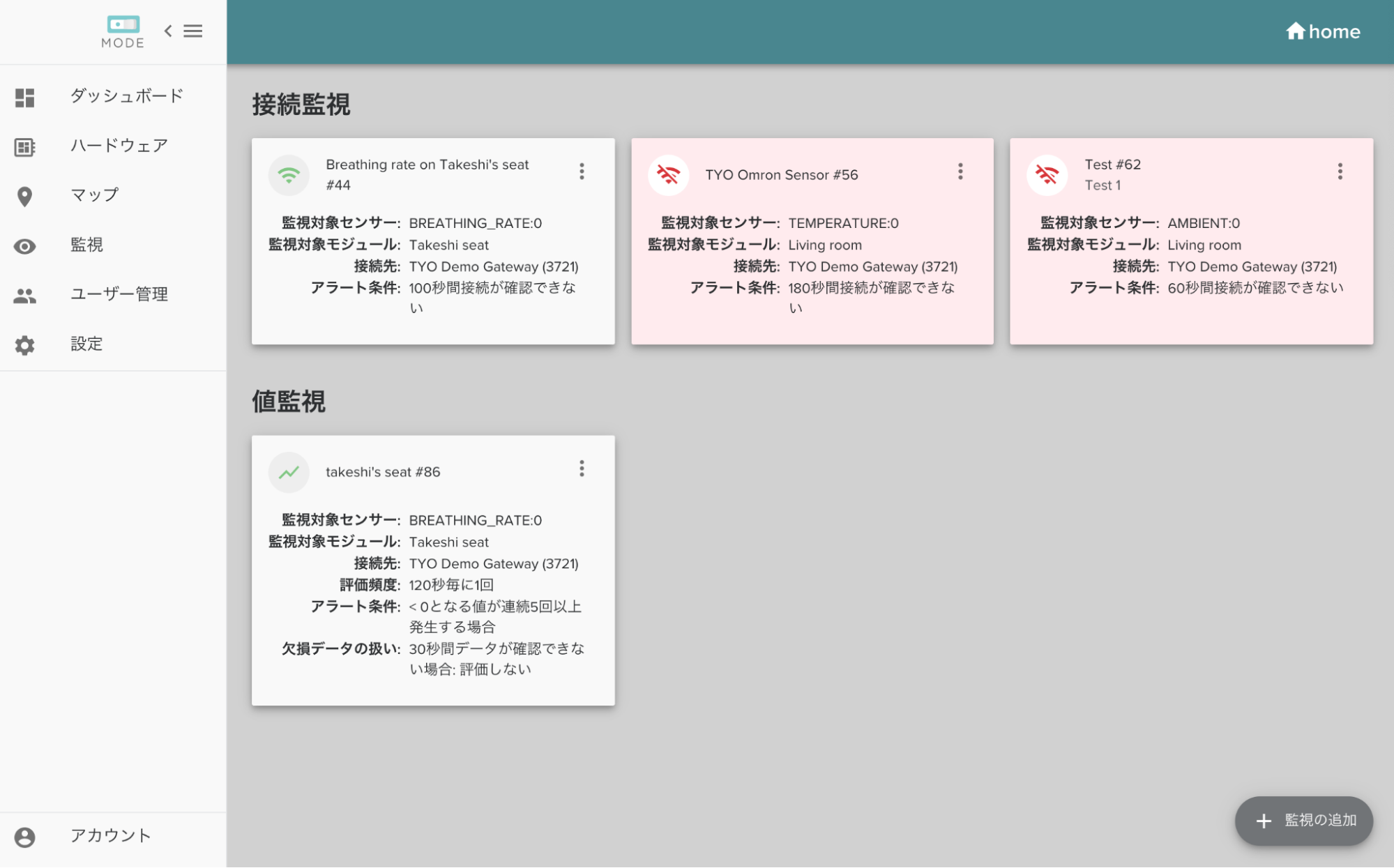Click the eye icon for 監視

(25, 246)
